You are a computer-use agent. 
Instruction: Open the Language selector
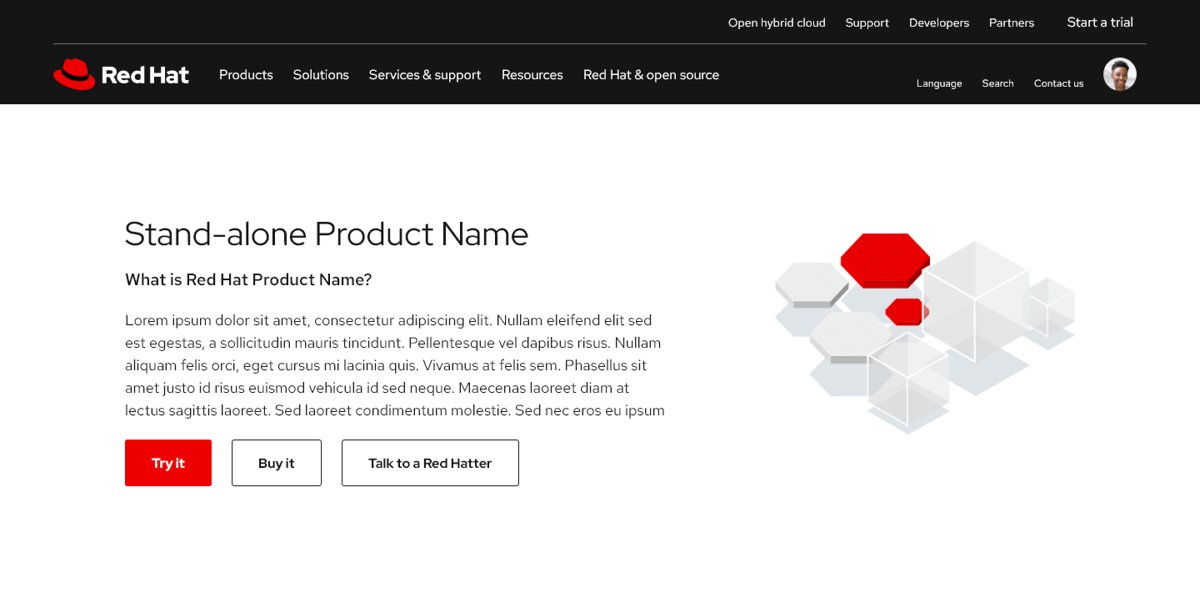pos(938,83)
